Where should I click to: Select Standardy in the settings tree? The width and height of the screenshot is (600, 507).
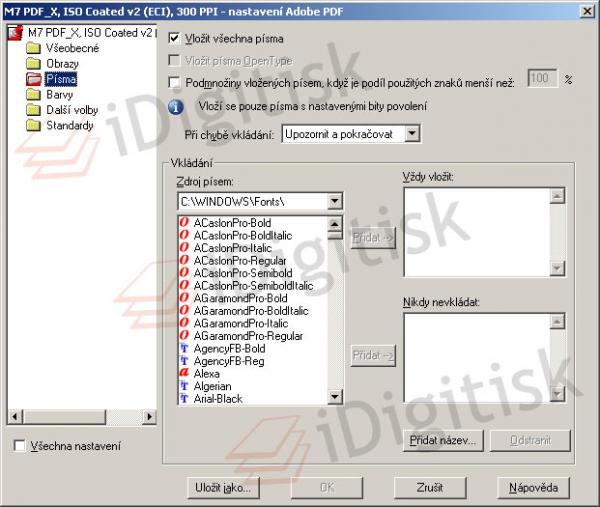click(70, 125)
